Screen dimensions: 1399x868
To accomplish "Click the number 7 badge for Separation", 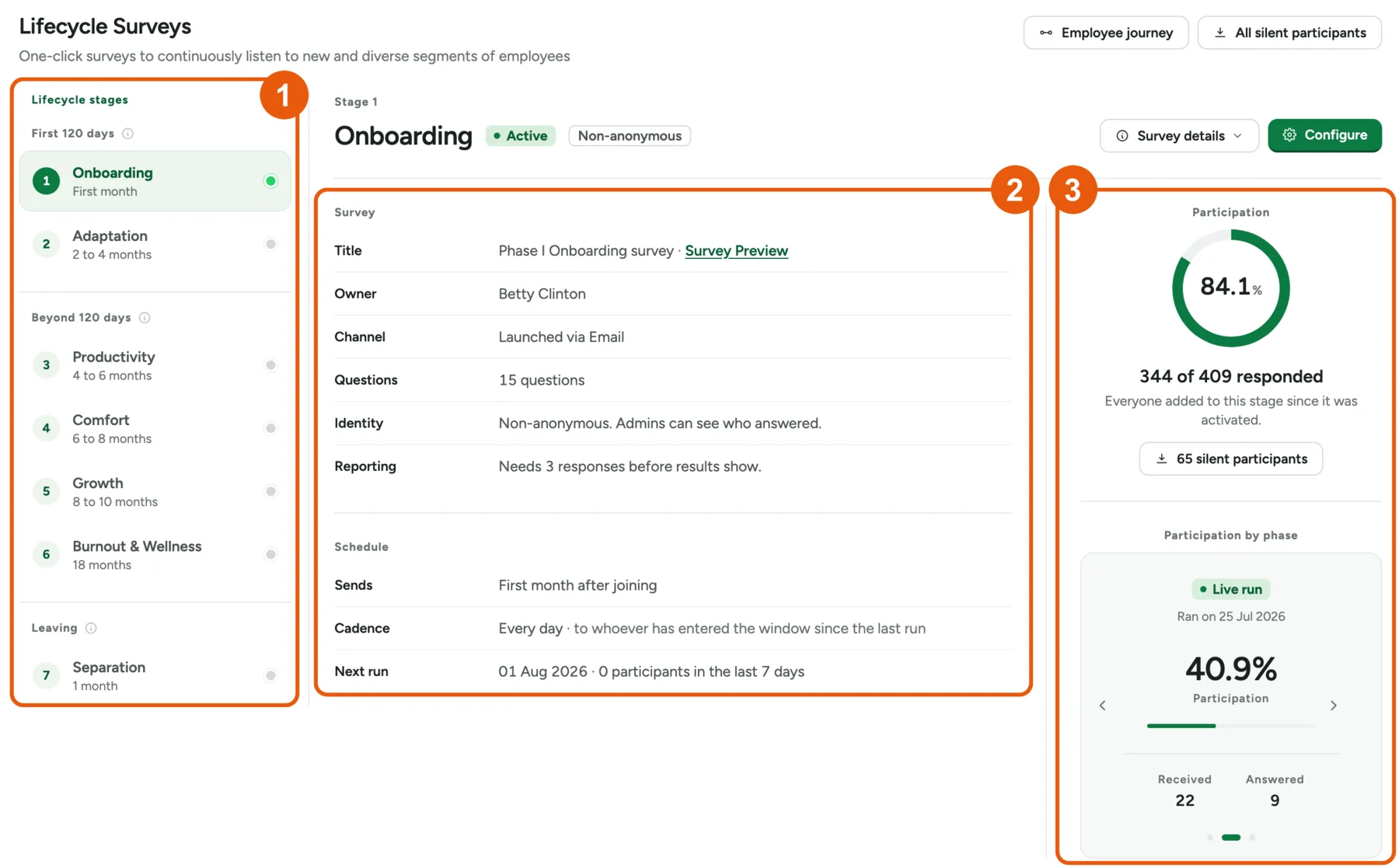I will 47,675.
